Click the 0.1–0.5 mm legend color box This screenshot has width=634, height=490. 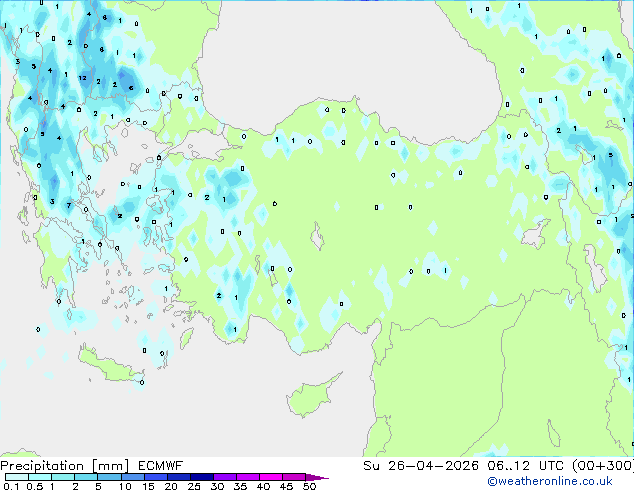(x=17, y=477)
